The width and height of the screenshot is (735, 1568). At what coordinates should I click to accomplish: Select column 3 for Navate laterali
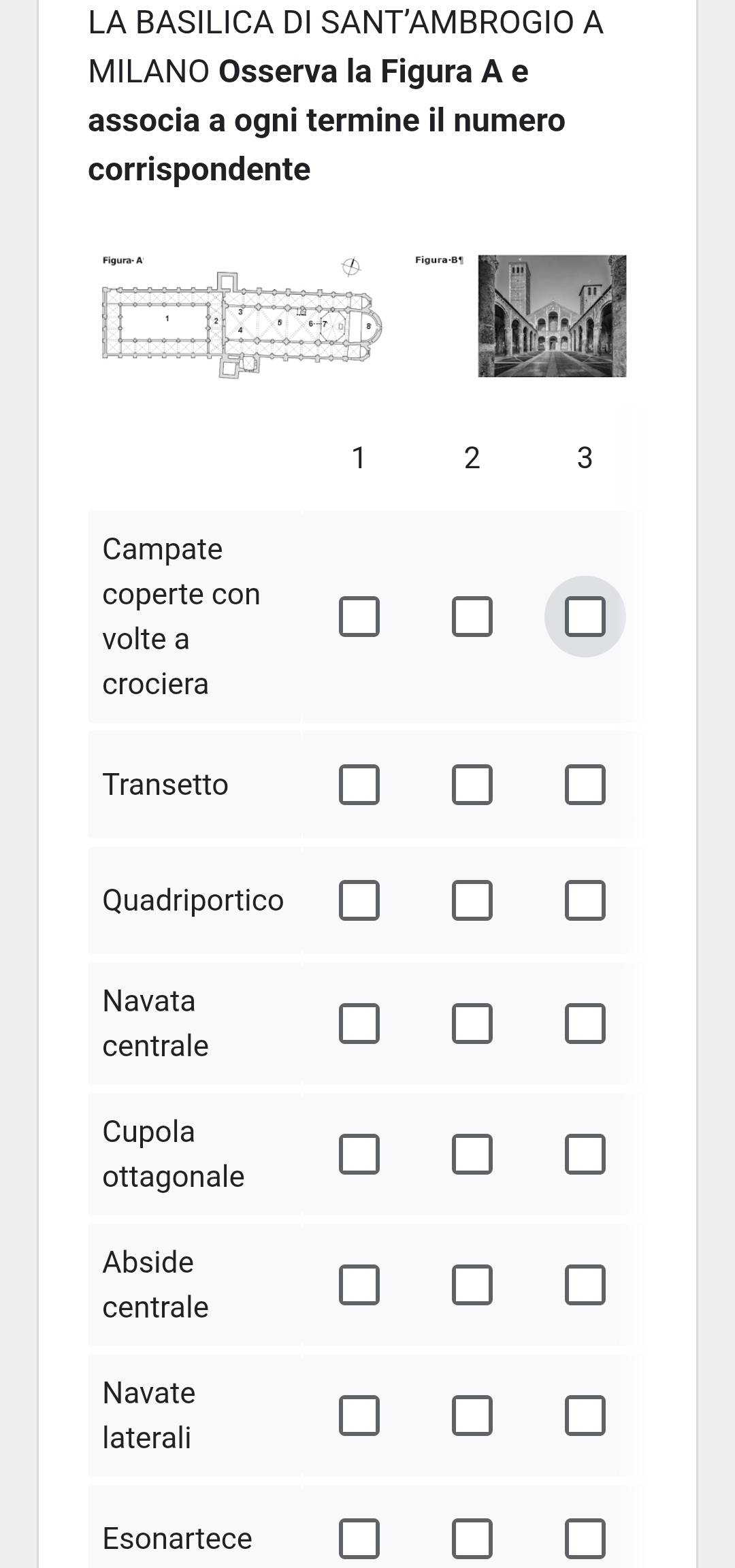pyautogui.click(x=585, y=1416)
